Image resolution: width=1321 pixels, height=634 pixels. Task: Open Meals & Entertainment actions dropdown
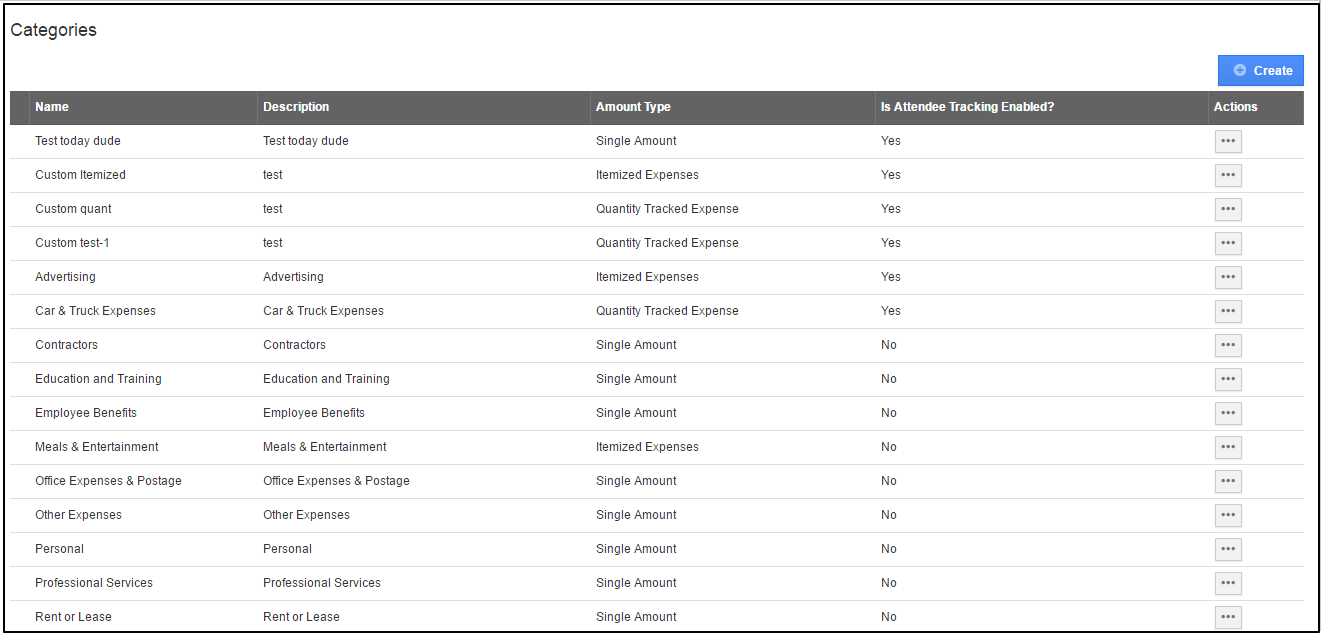[1228, 447]
